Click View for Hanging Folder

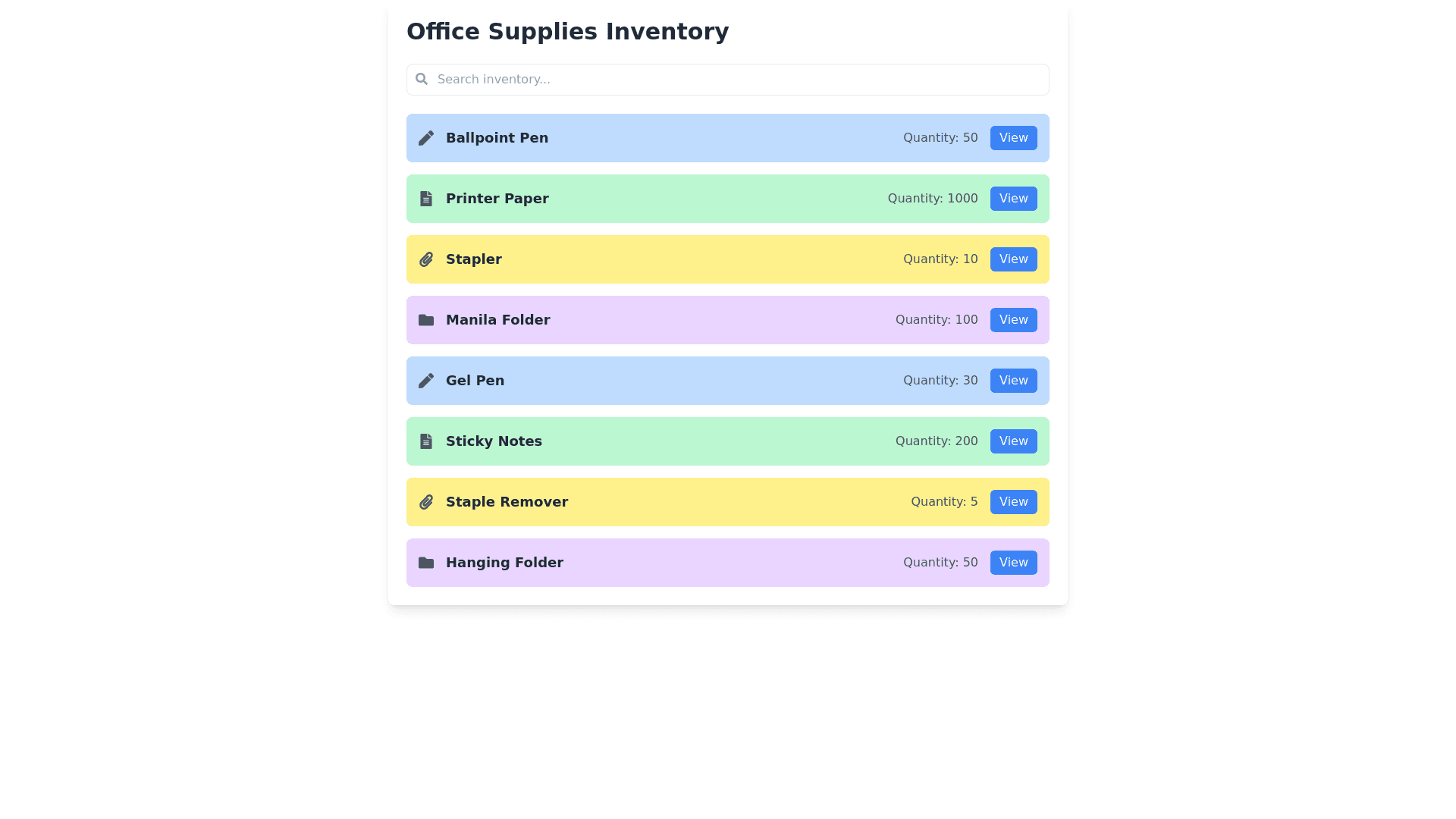[x=1013, y=563]
